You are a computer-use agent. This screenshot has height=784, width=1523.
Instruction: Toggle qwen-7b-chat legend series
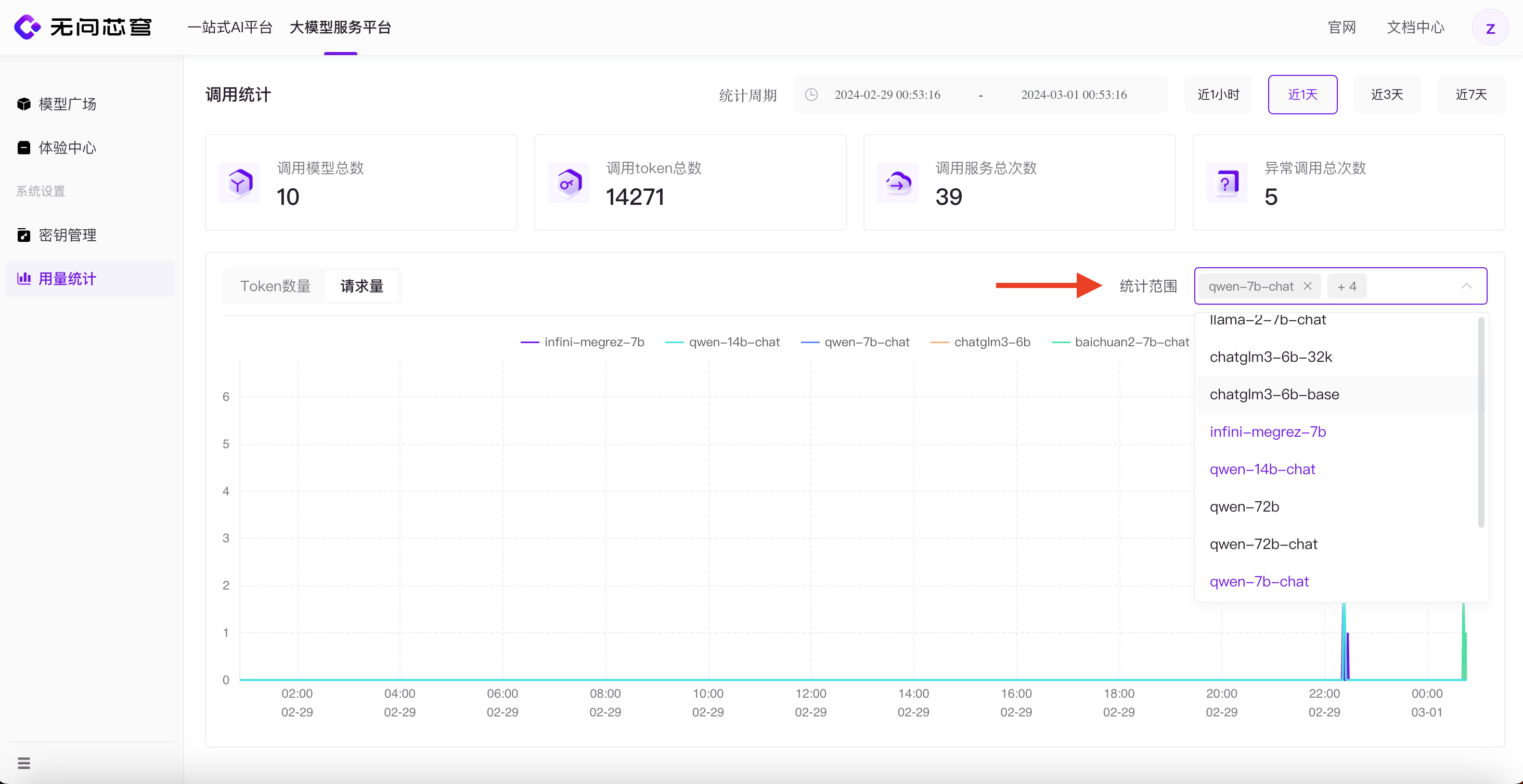point(855,342)
